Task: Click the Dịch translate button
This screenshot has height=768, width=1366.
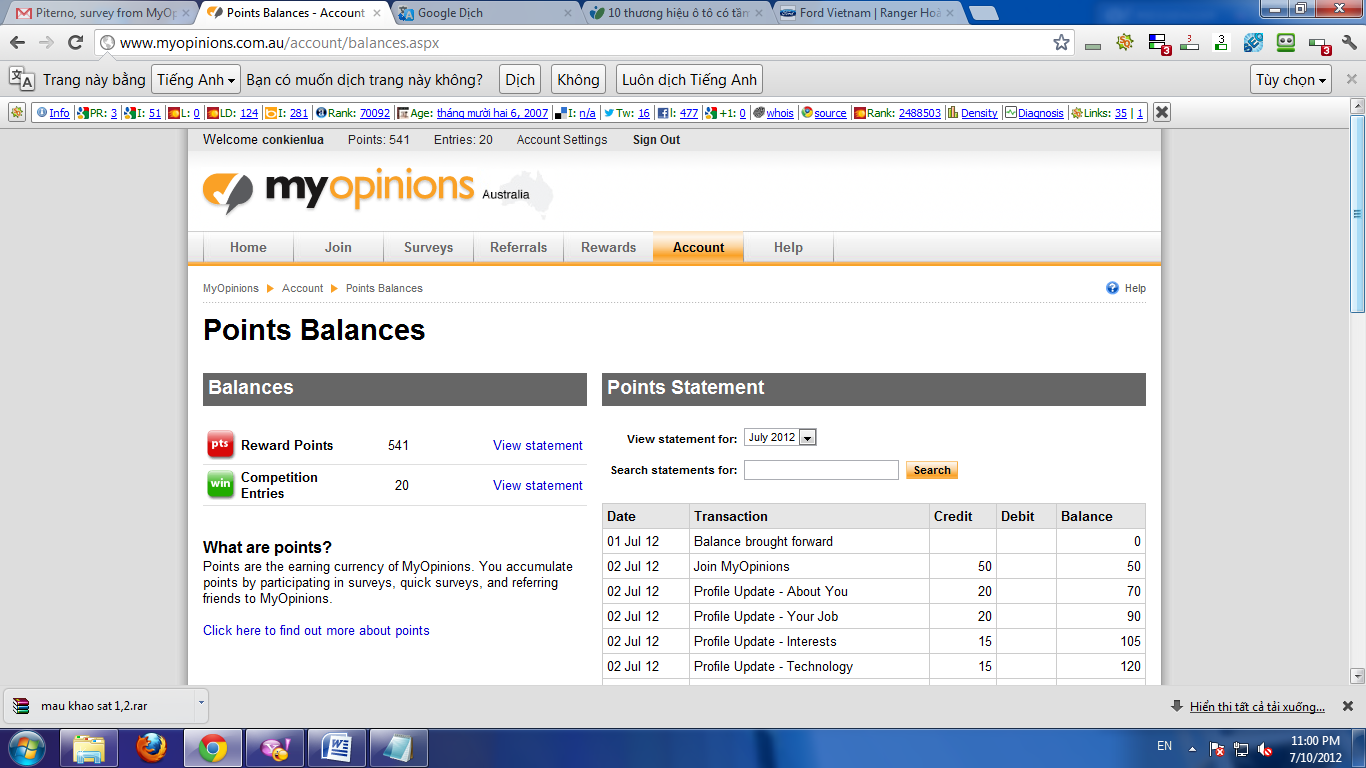Action: [x=520, y=80]
